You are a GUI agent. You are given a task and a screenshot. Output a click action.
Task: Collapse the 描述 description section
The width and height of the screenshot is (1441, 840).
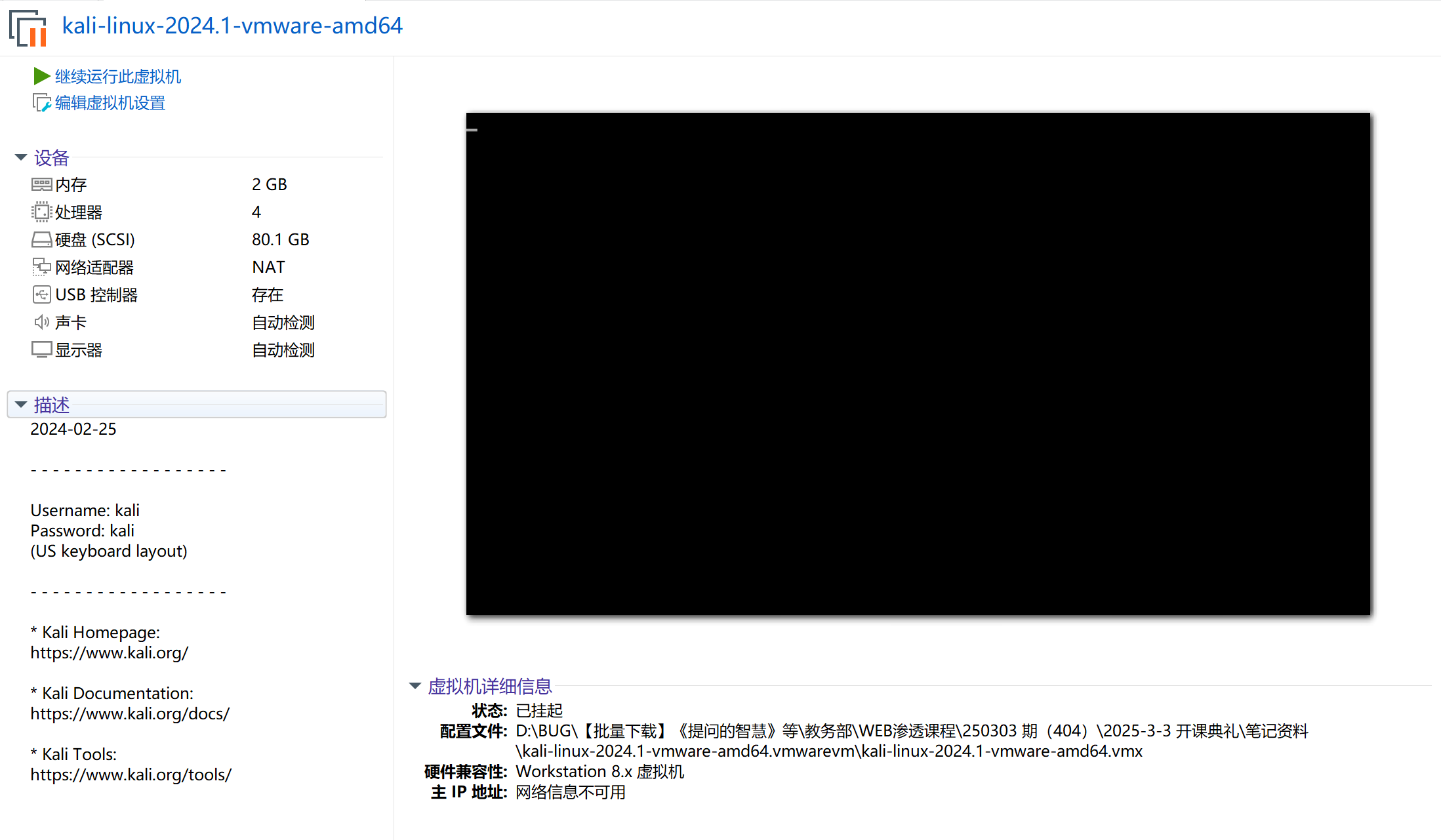pos(20,405)
